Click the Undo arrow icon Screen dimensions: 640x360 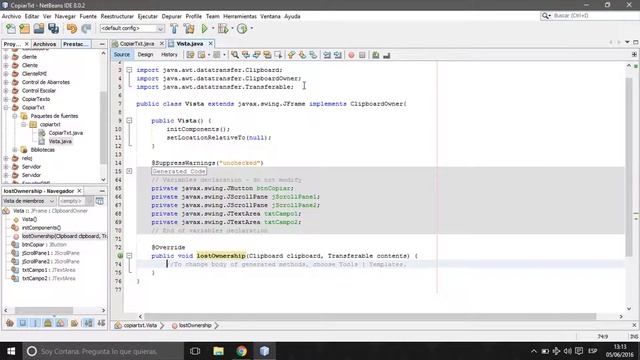pos(72,29)
